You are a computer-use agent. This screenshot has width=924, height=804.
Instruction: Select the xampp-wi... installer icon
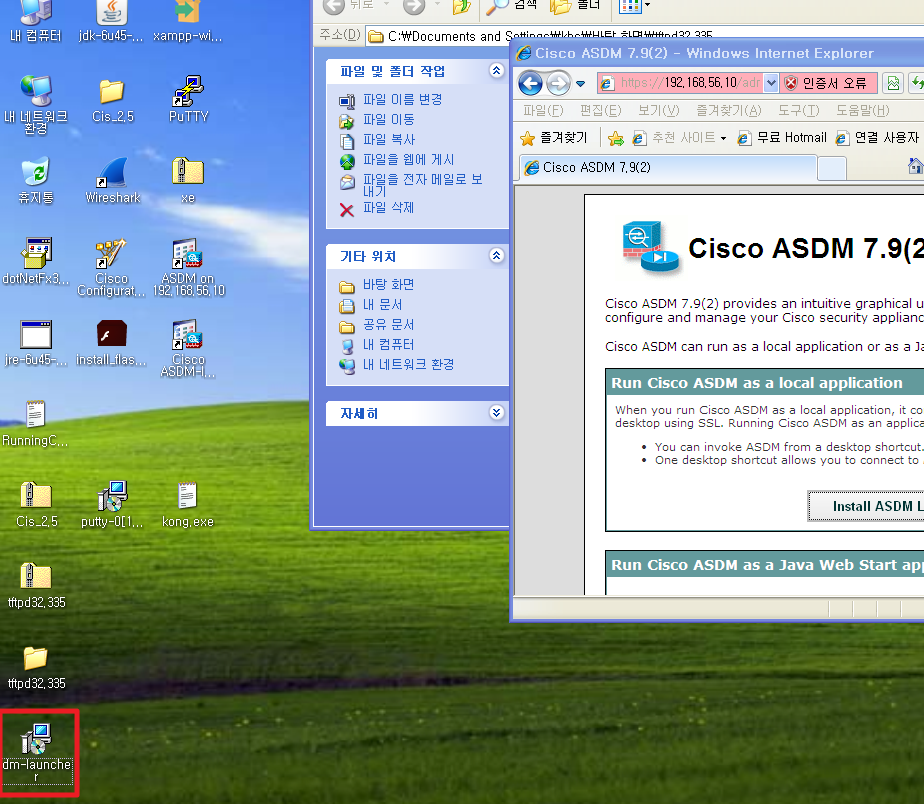(188, 21)
